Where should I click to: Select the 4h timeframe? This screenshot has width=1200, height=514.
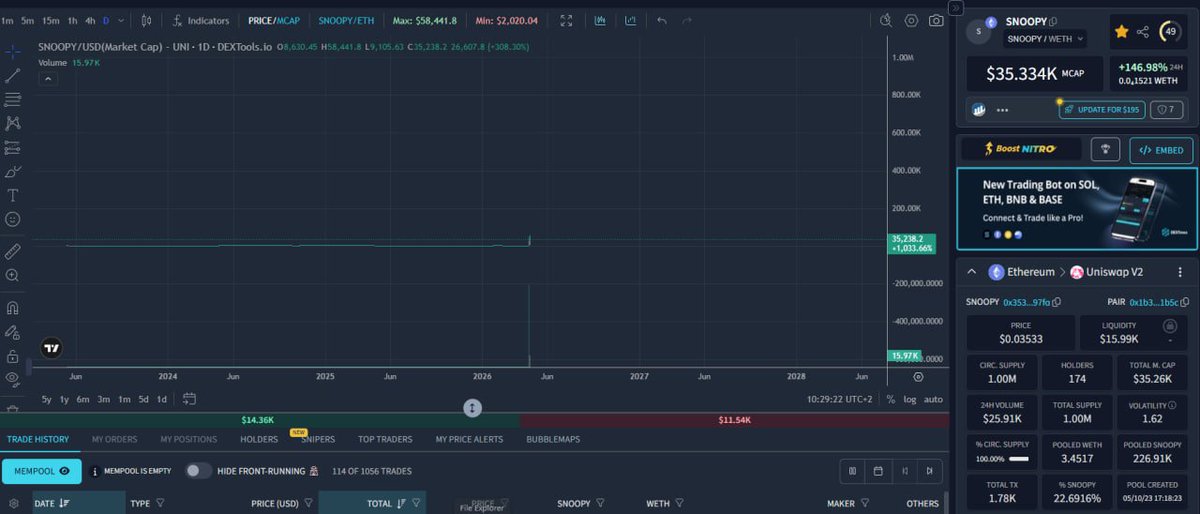pyautogui.click(x=90, y=20)
